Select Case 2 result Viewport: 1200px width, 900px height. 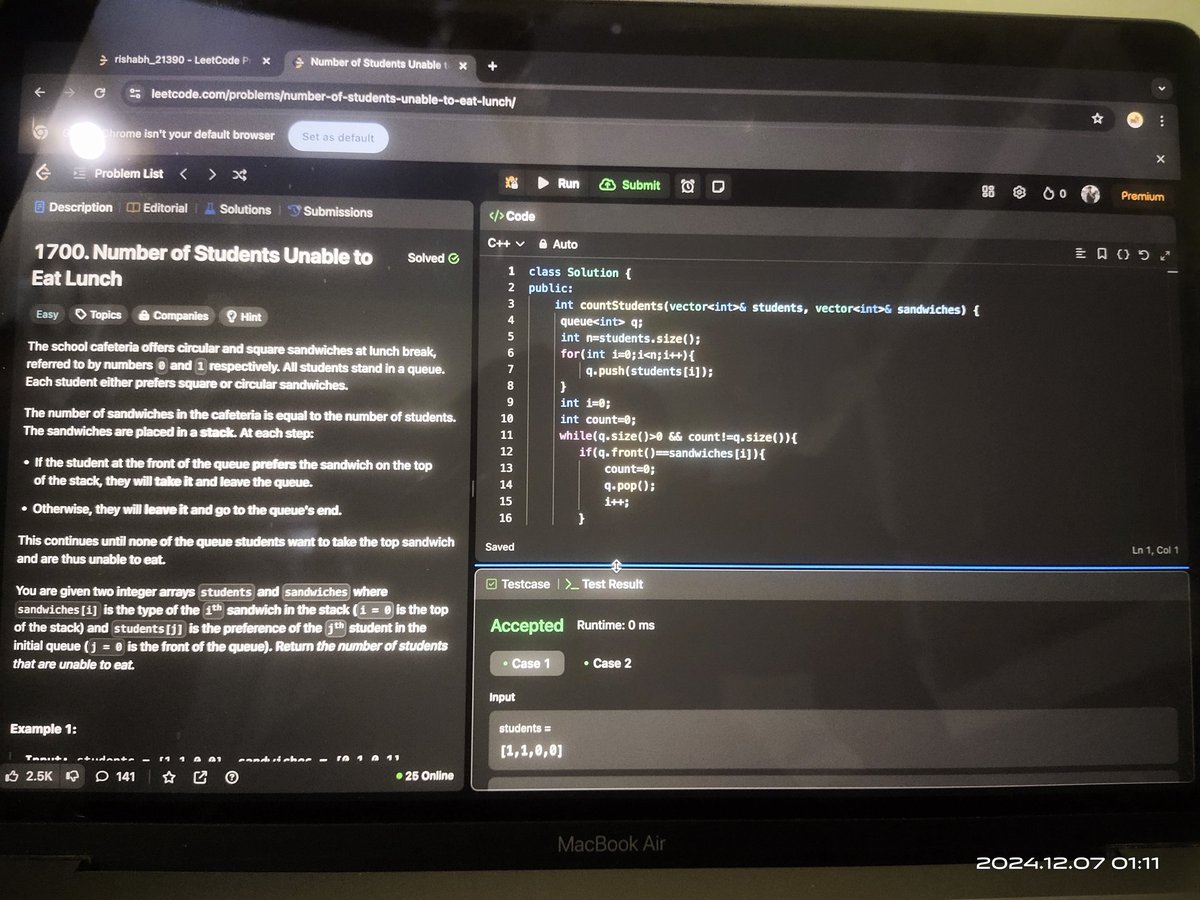tap(607, 663)
